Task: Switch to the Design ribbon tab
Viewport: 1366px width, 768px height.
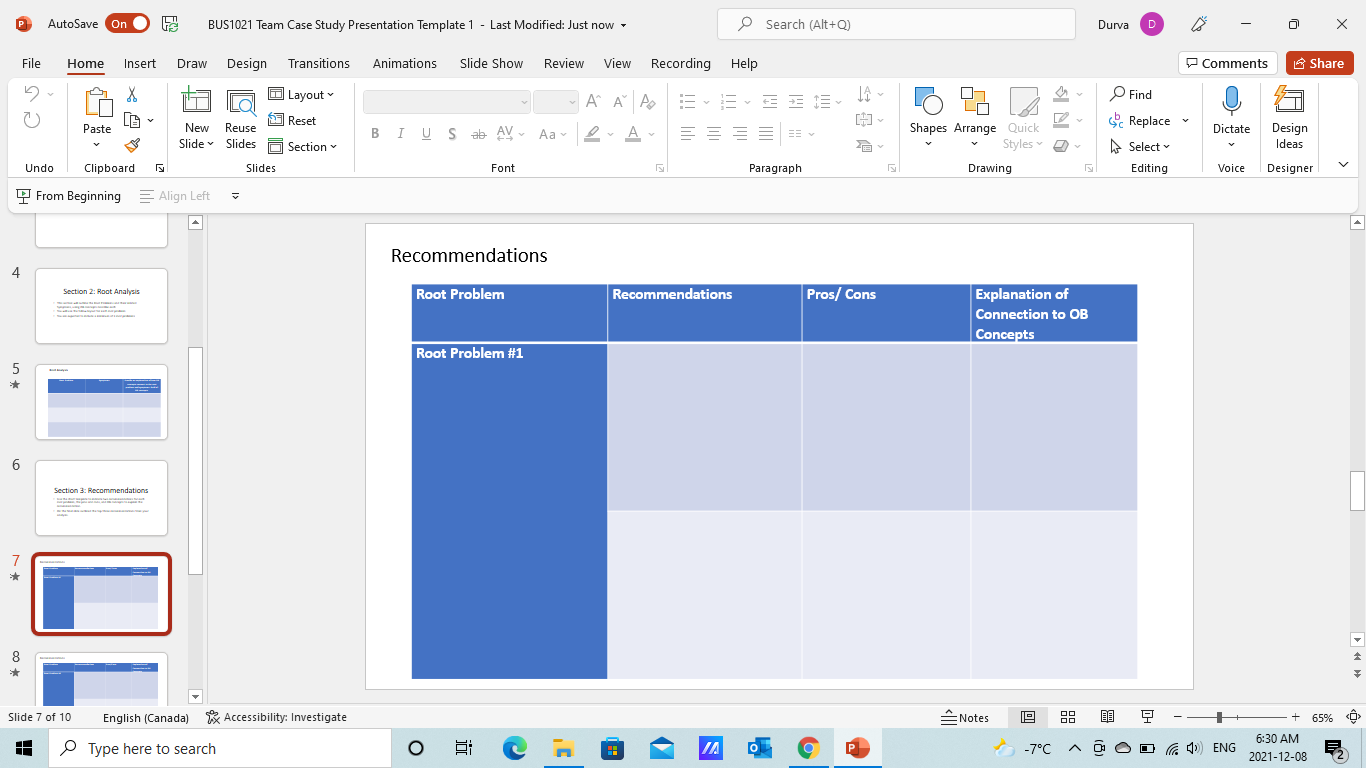Action: point(246,63)
